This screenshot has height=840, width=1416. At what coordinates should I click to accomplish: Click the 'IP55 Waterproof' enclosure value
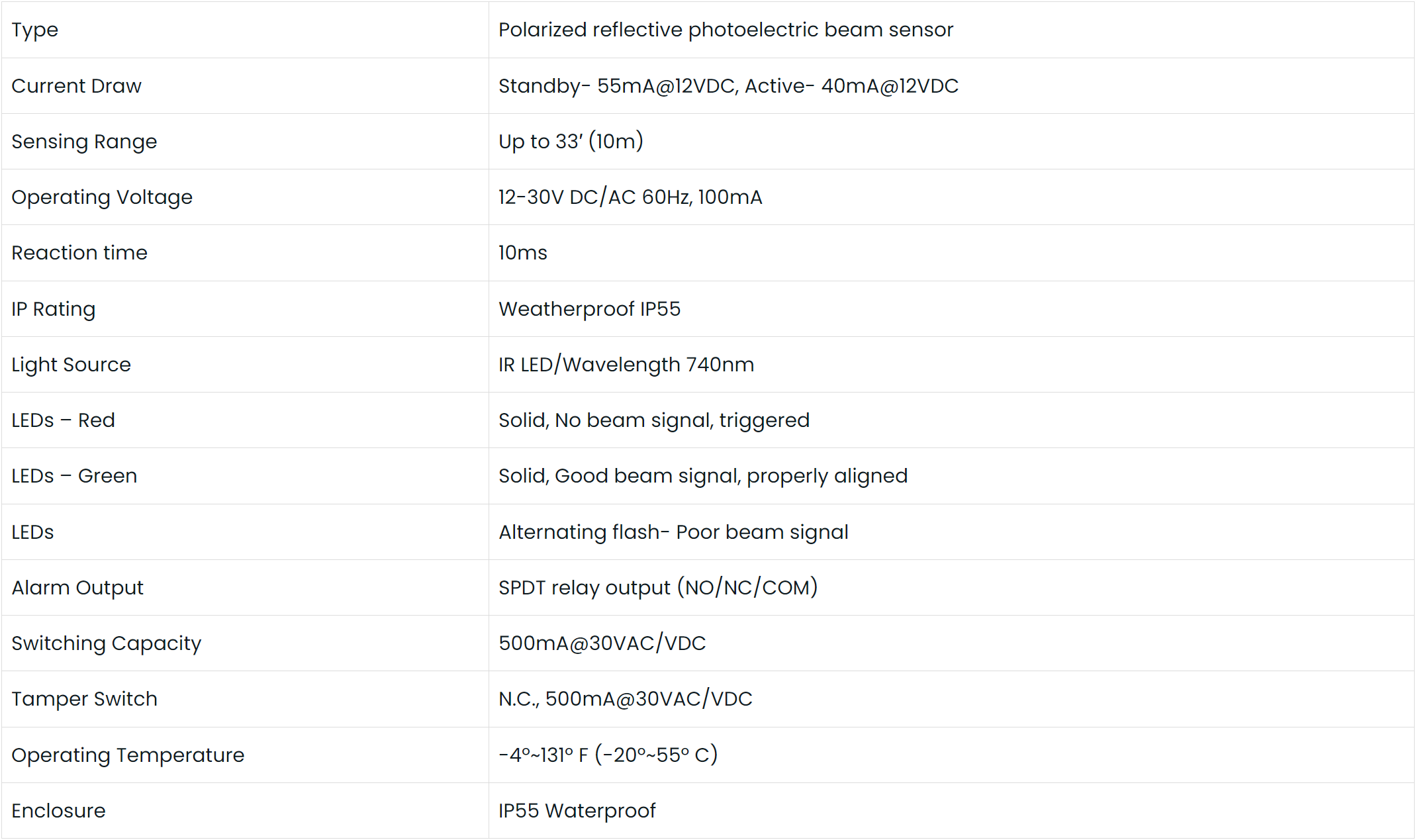tap(577, 811)
